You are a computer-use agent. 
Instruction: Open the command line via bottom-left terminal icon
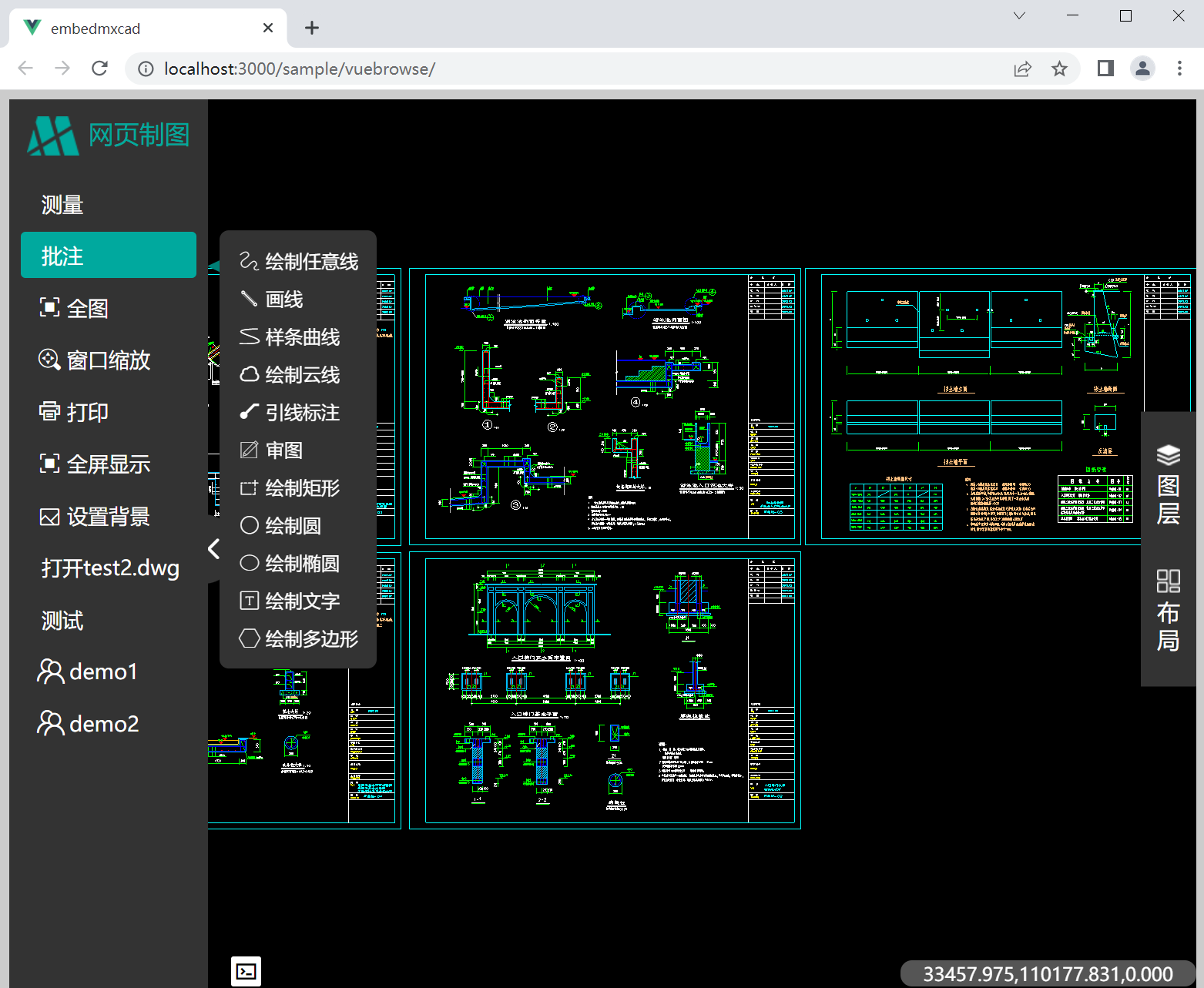pos(246,971)
